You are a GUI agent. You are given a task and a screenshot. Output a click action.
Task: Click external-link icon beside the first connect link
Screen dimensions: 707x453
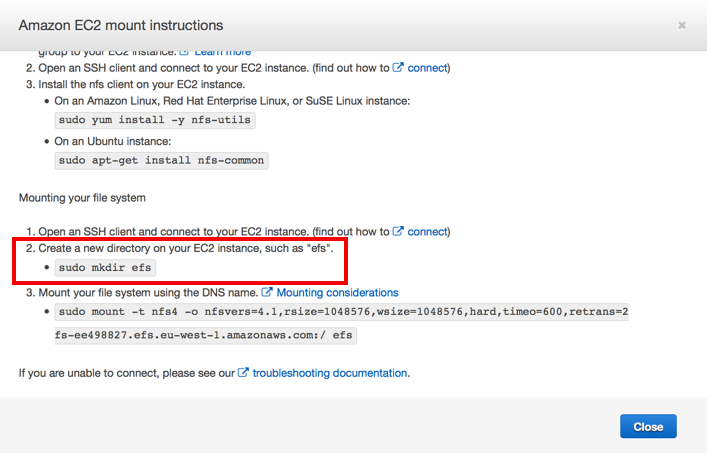(399, 68)
